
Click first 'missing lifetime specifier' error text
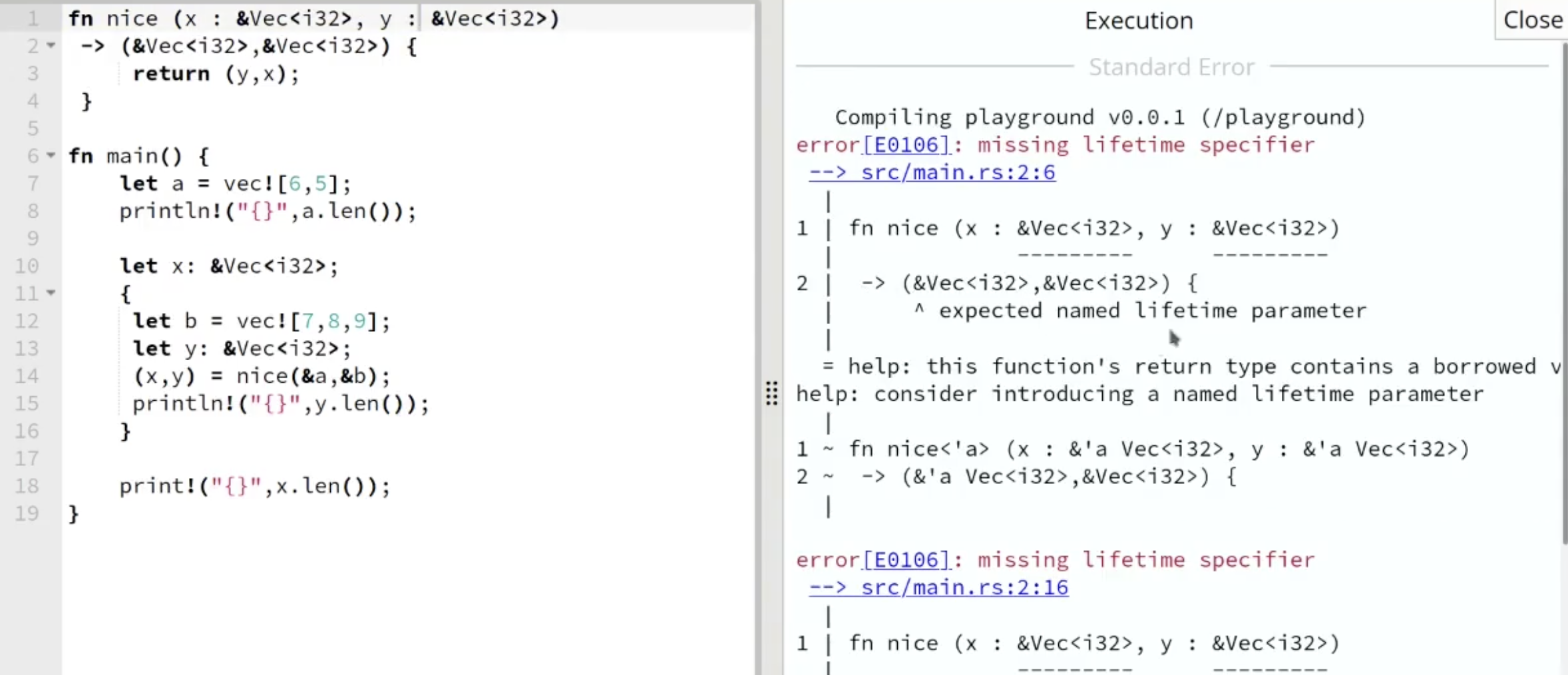pyautogui.click(x=1146, y=145)
